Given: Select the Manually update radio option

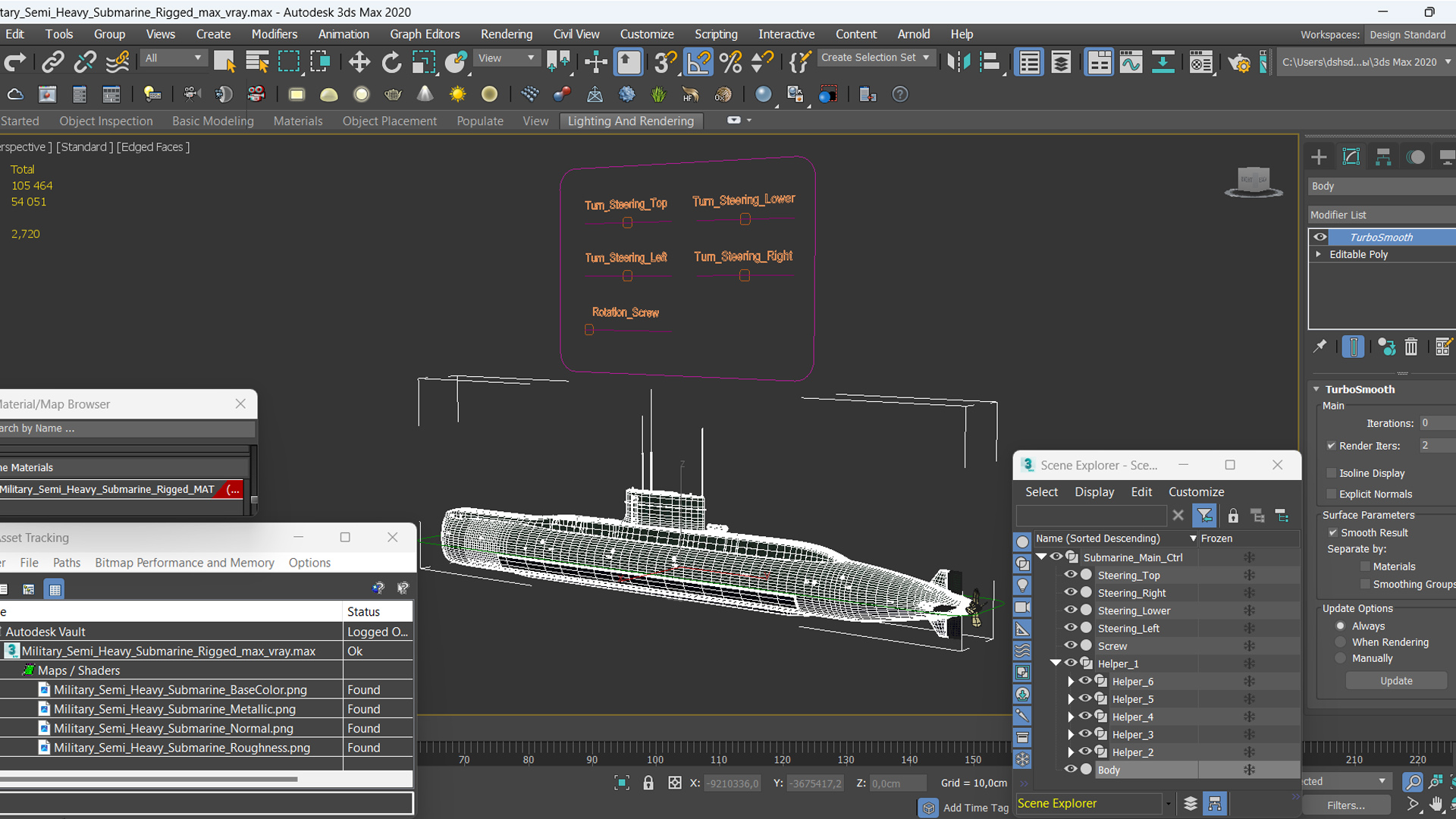Looking at the screenshot, I should [1341, 658].
